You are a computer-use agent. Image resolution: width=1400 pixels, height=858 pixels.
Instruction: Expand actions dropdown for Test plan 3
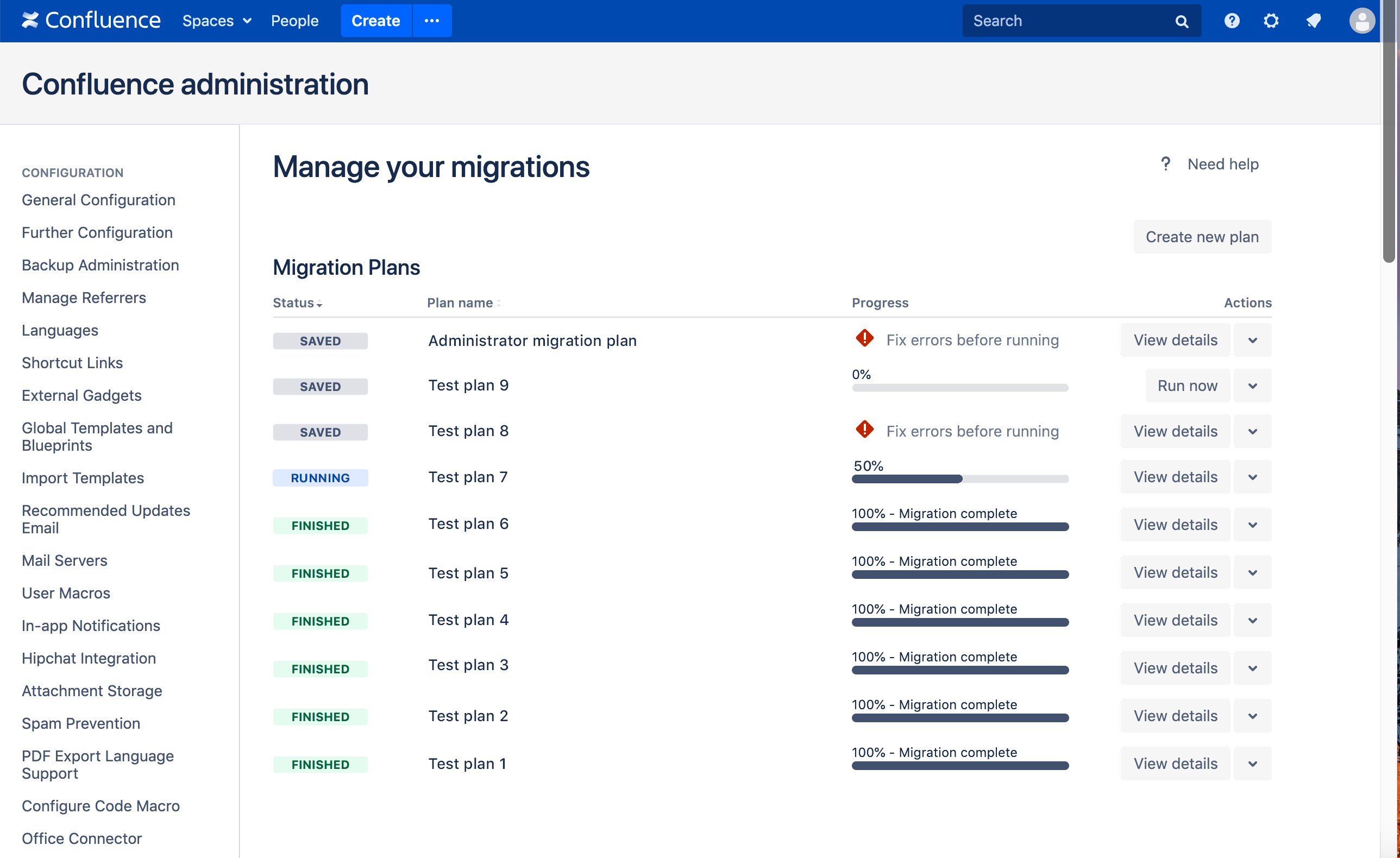pyautogui.click(x=1252, y=668)
